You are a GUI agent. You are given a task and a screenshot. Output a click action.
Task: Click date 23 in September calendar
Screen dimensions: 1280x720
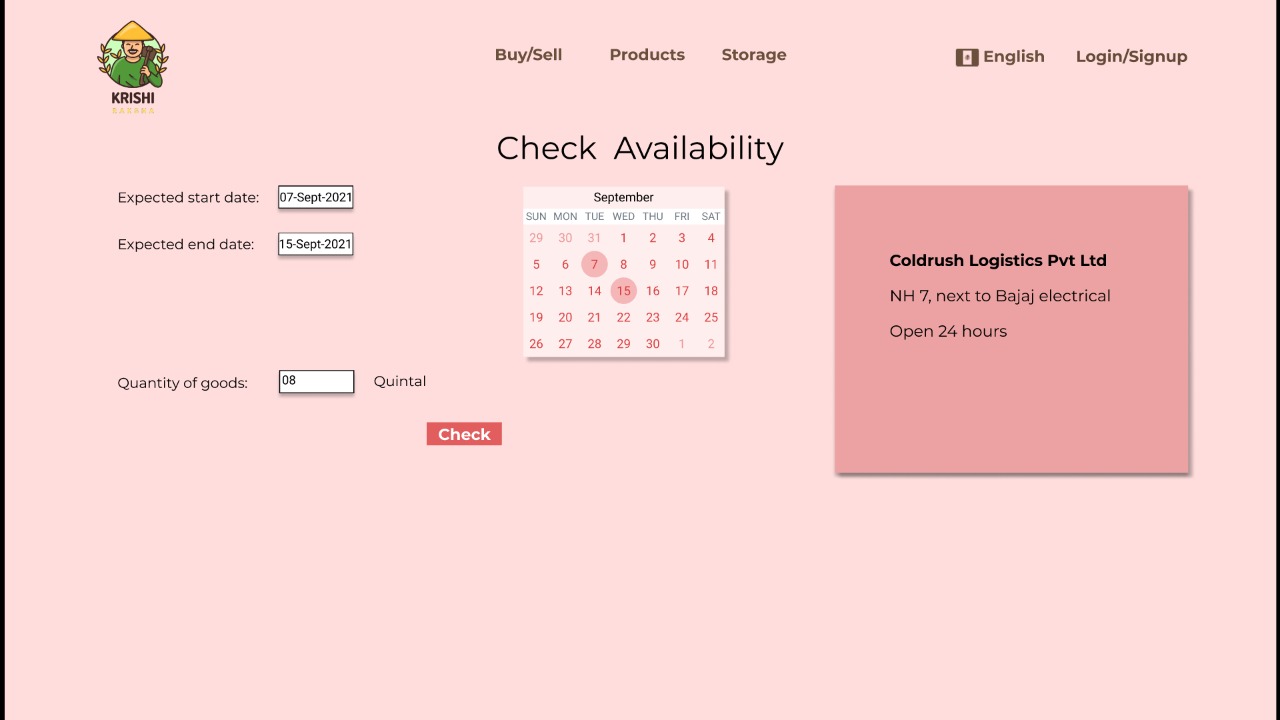(652, 317)
